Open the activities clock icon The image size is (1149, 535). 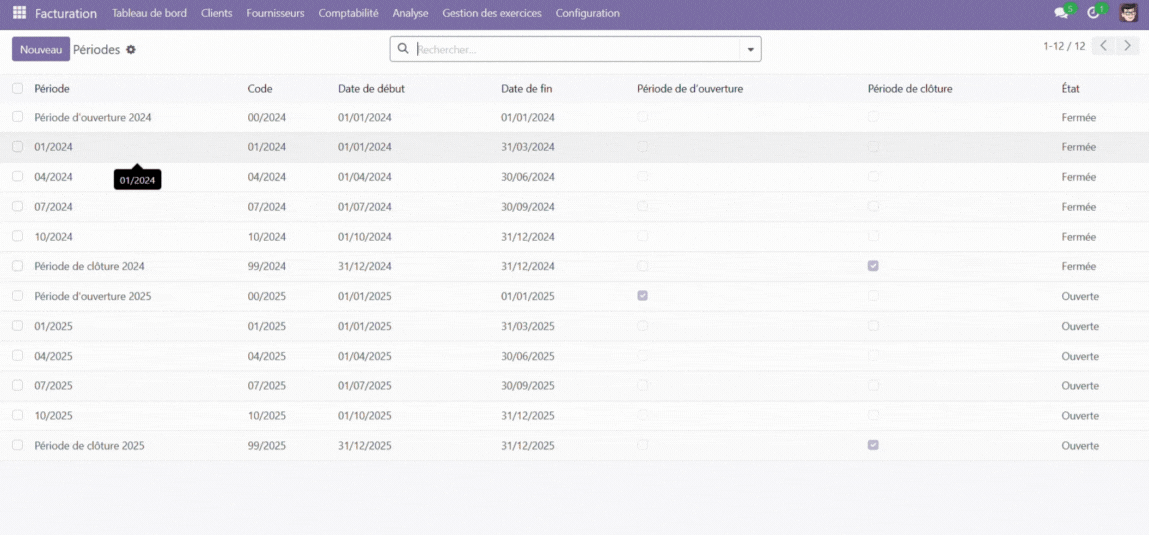coord(1093,12)
